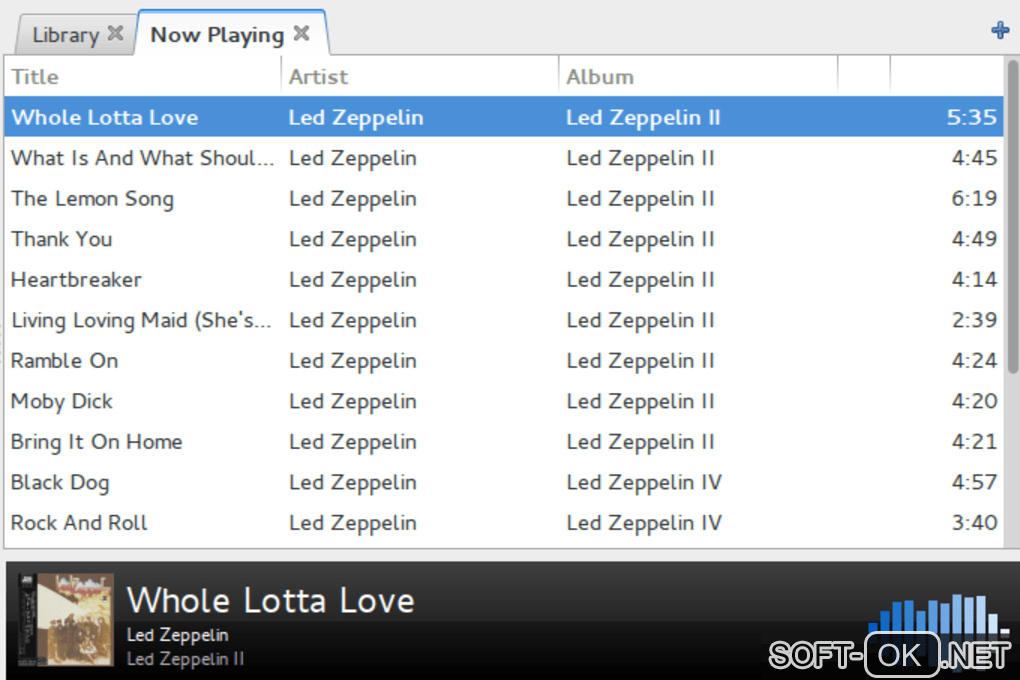1020x680 pixels.
Task: Sort tracks by Album column header
Action: pos(697,76)
